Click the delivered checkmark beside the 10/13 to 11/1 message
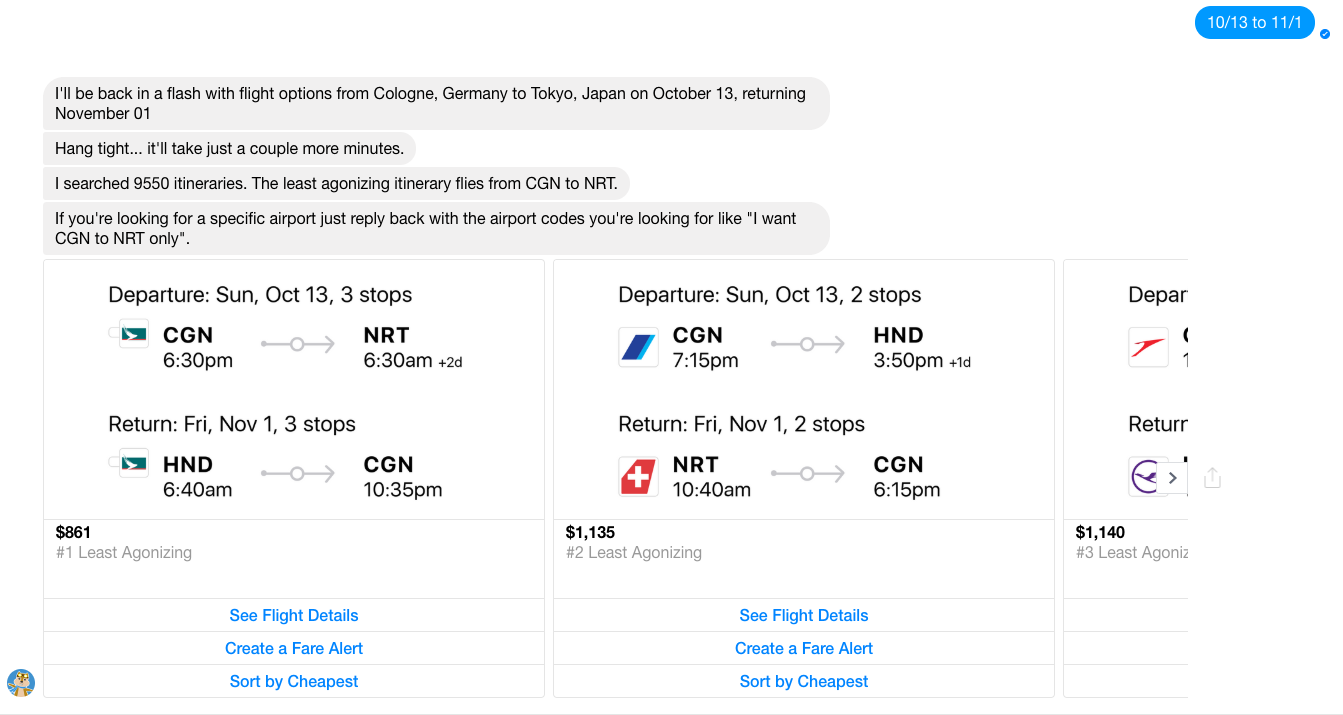Screen dimensions: 1343x715 (1325, 34)
